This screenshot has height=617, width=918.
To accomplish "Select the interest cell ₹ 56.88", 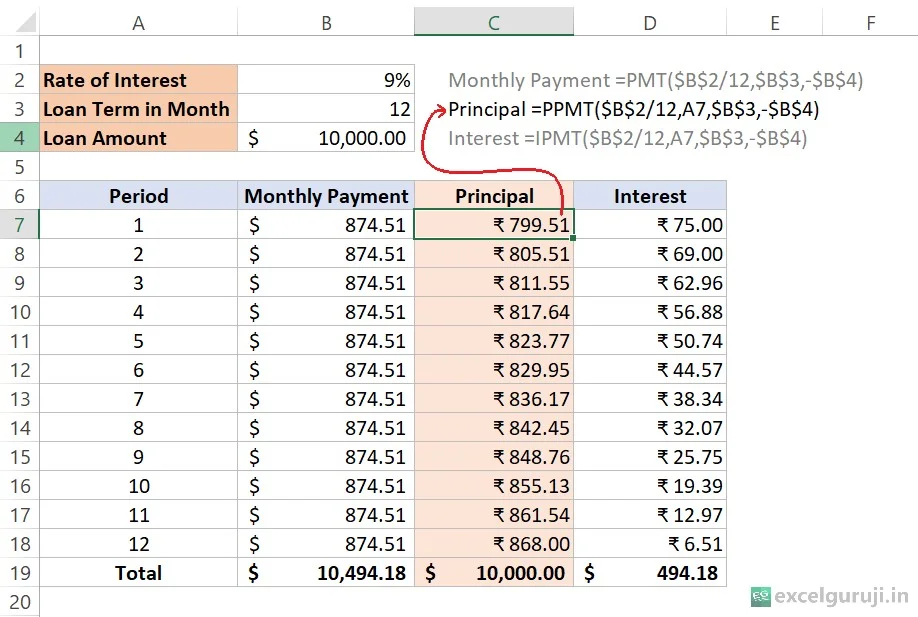I will (650, 311).
